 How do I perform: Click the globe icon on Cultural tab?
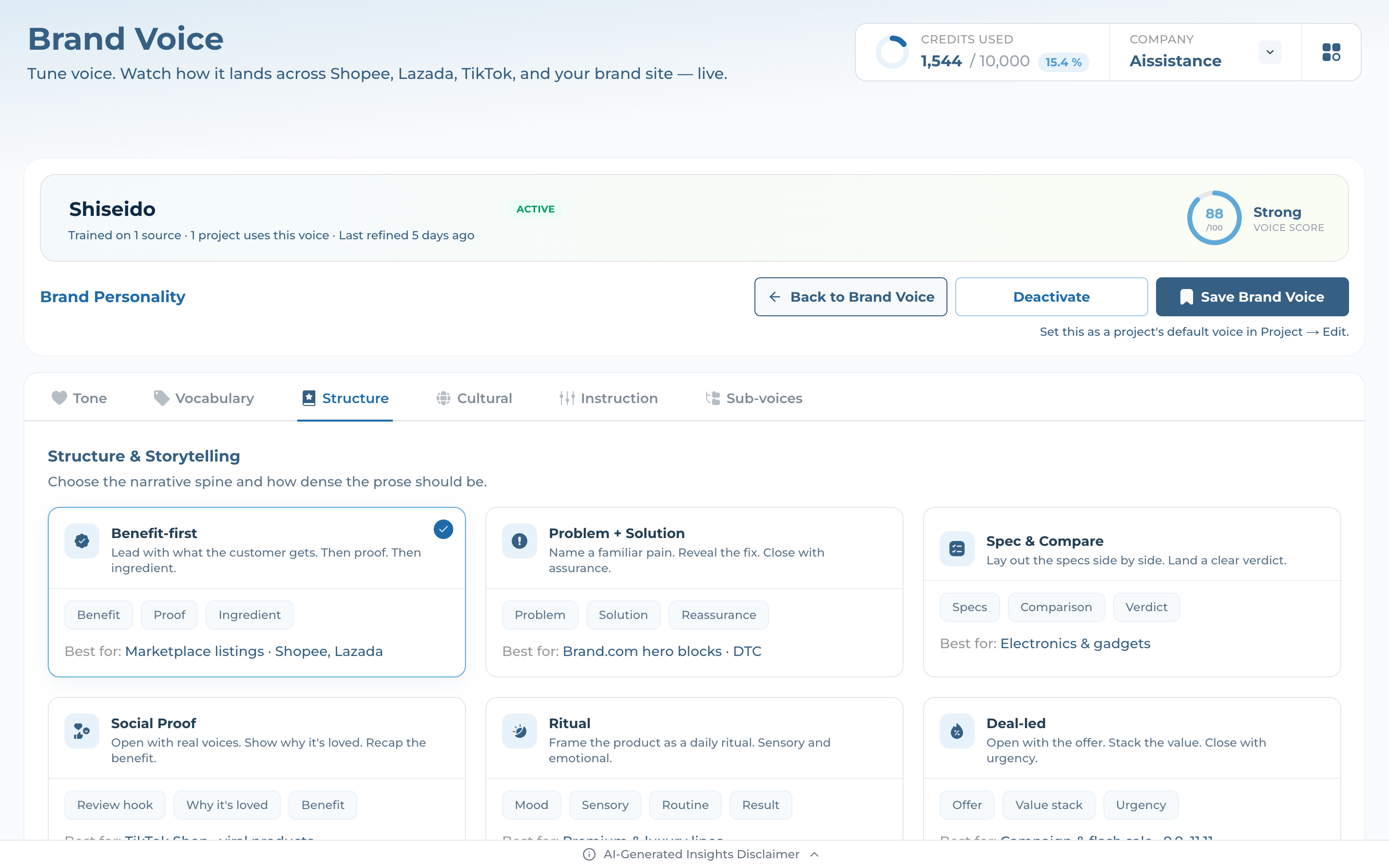click(x=443, y=398)
